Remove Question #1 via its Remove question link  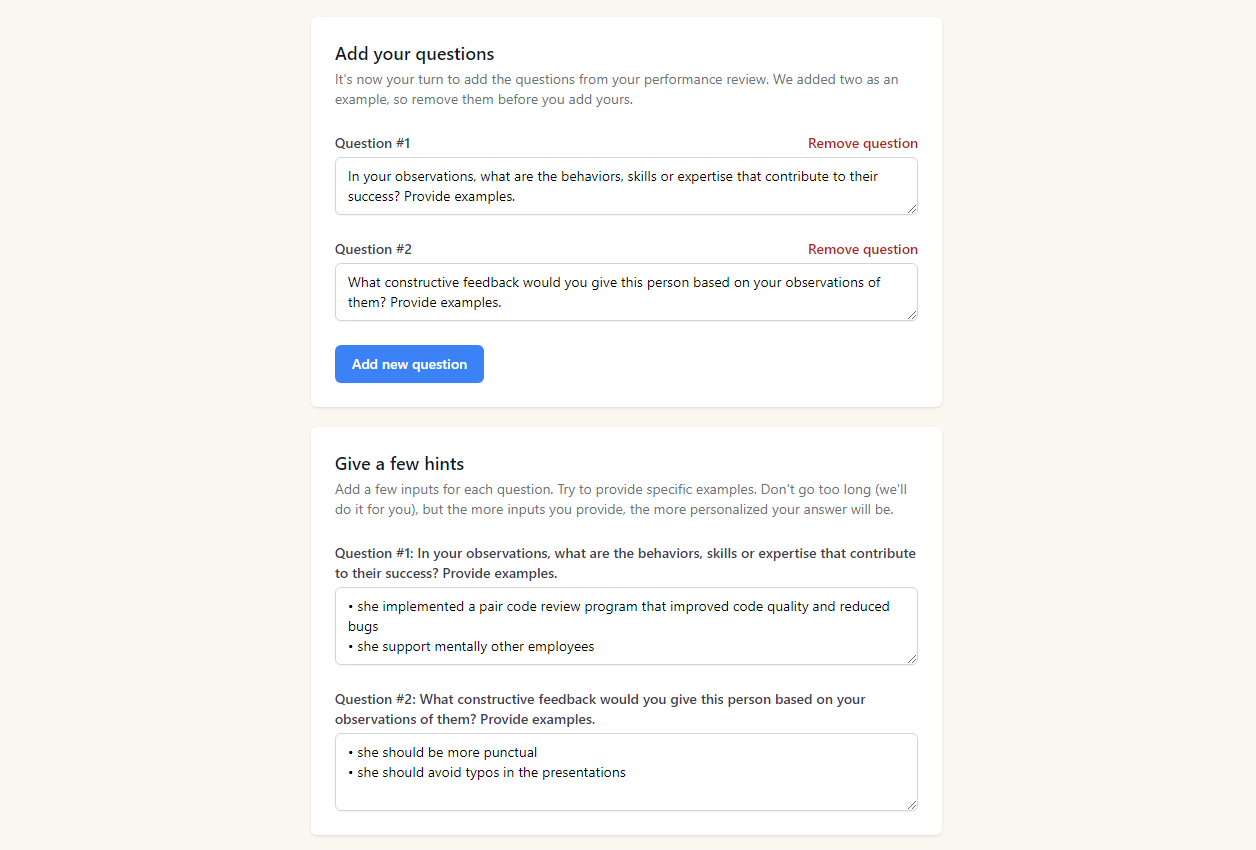pyautogui.click(x=862, y=143)
